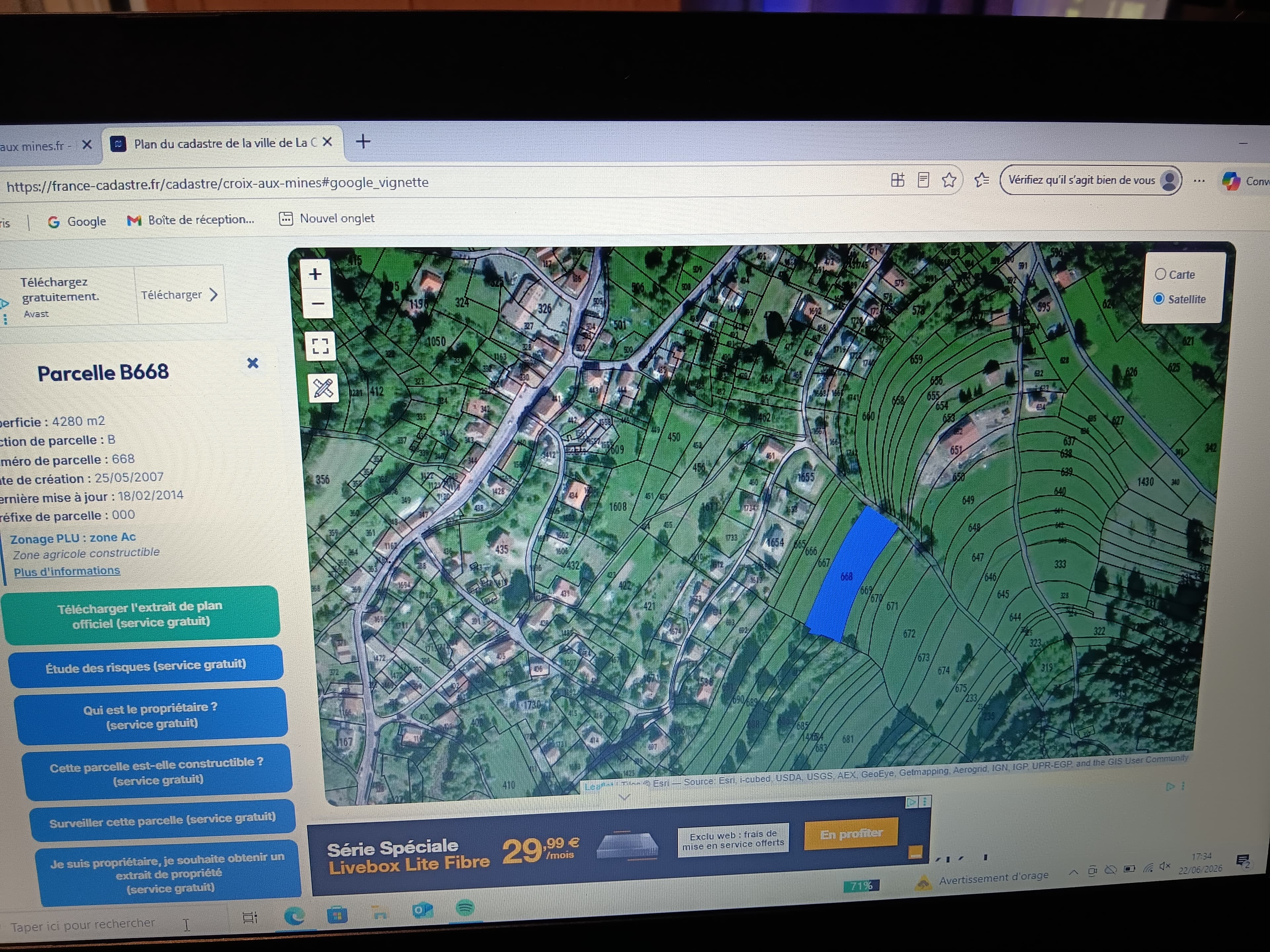Click the 'En profiter' Livebox ad button
This screenshot has width=1270, height=952.
point(851,833)
